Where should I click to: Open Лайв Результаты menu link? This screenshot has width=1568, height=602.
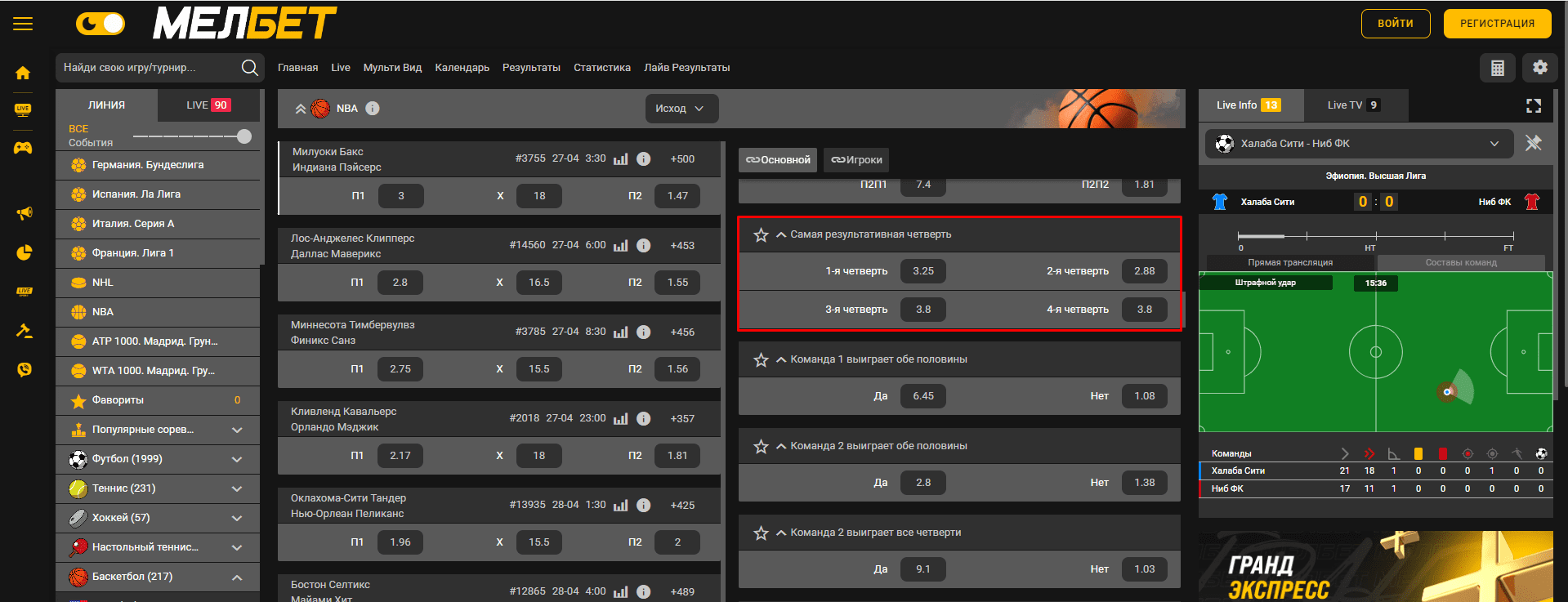686,68
